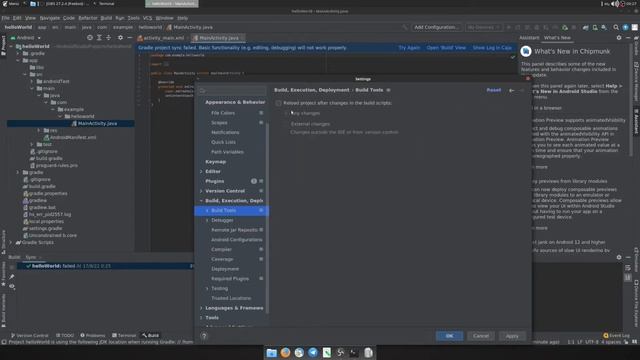This screenshot has height=360, width=640.
Task: Expand the Build Tools node arrow
Action: click(207, 210)
